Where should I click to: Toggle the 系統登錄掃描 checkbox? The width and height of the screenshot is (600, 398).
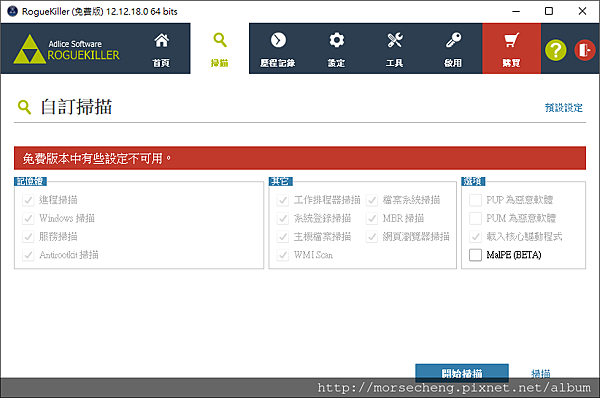pos(283,218)
